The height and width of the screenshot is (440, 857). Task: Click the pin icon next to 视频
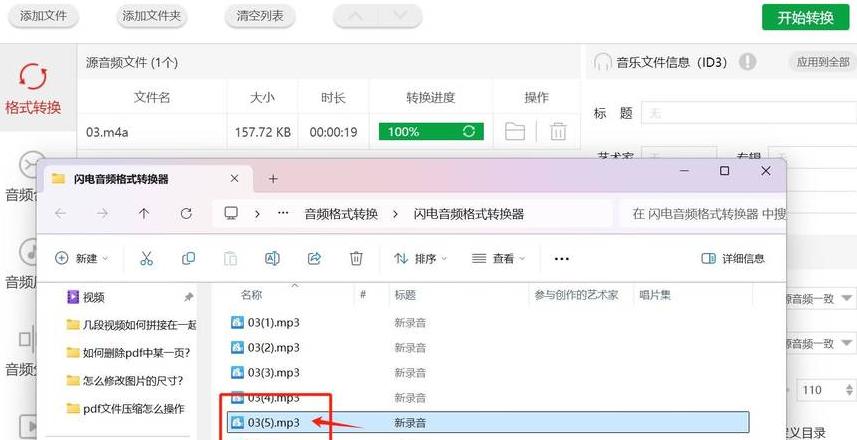(x=189, y=297)
